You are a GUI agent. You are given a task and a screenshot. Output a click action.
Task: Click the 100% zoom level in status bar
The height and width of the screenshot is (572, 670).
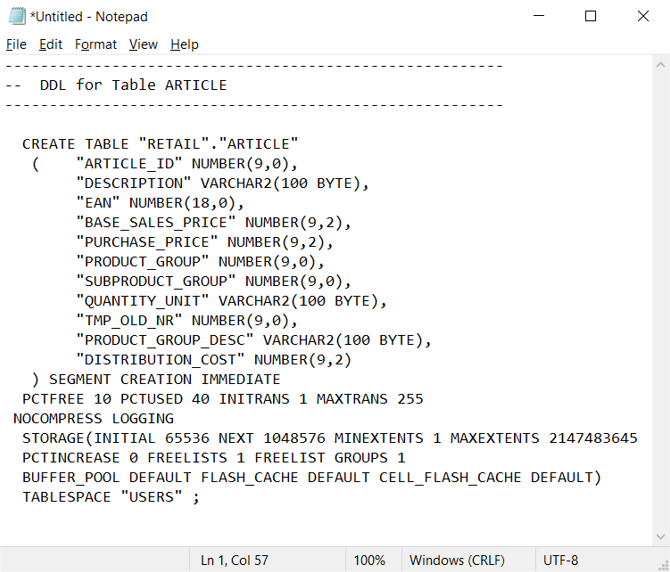tap(369, 559)
